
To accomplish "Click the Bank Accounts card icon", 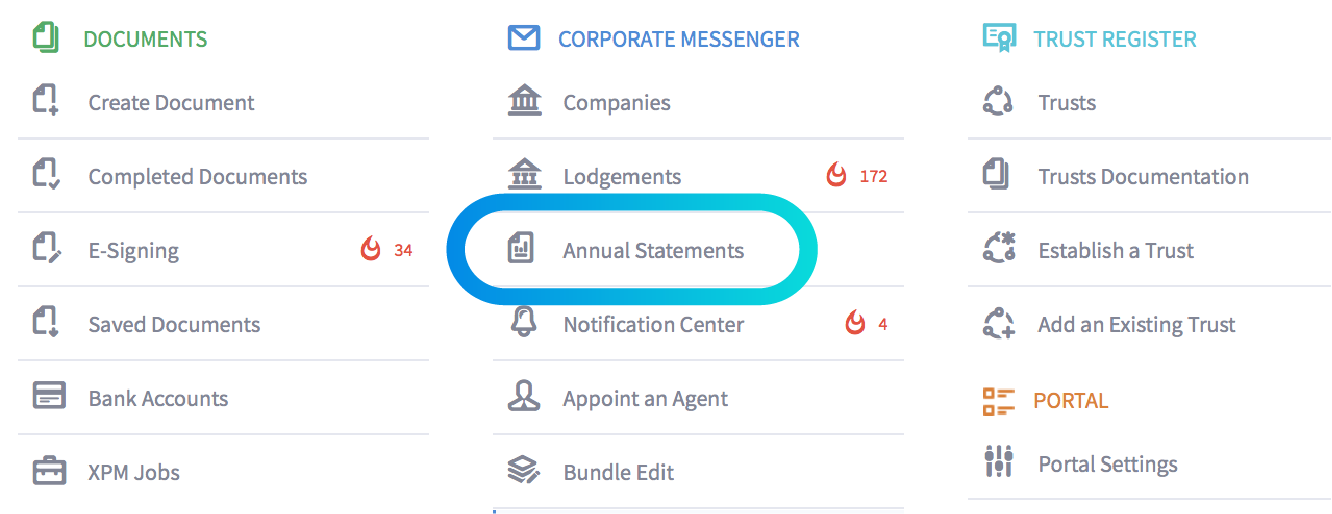I will click(49, 396).
